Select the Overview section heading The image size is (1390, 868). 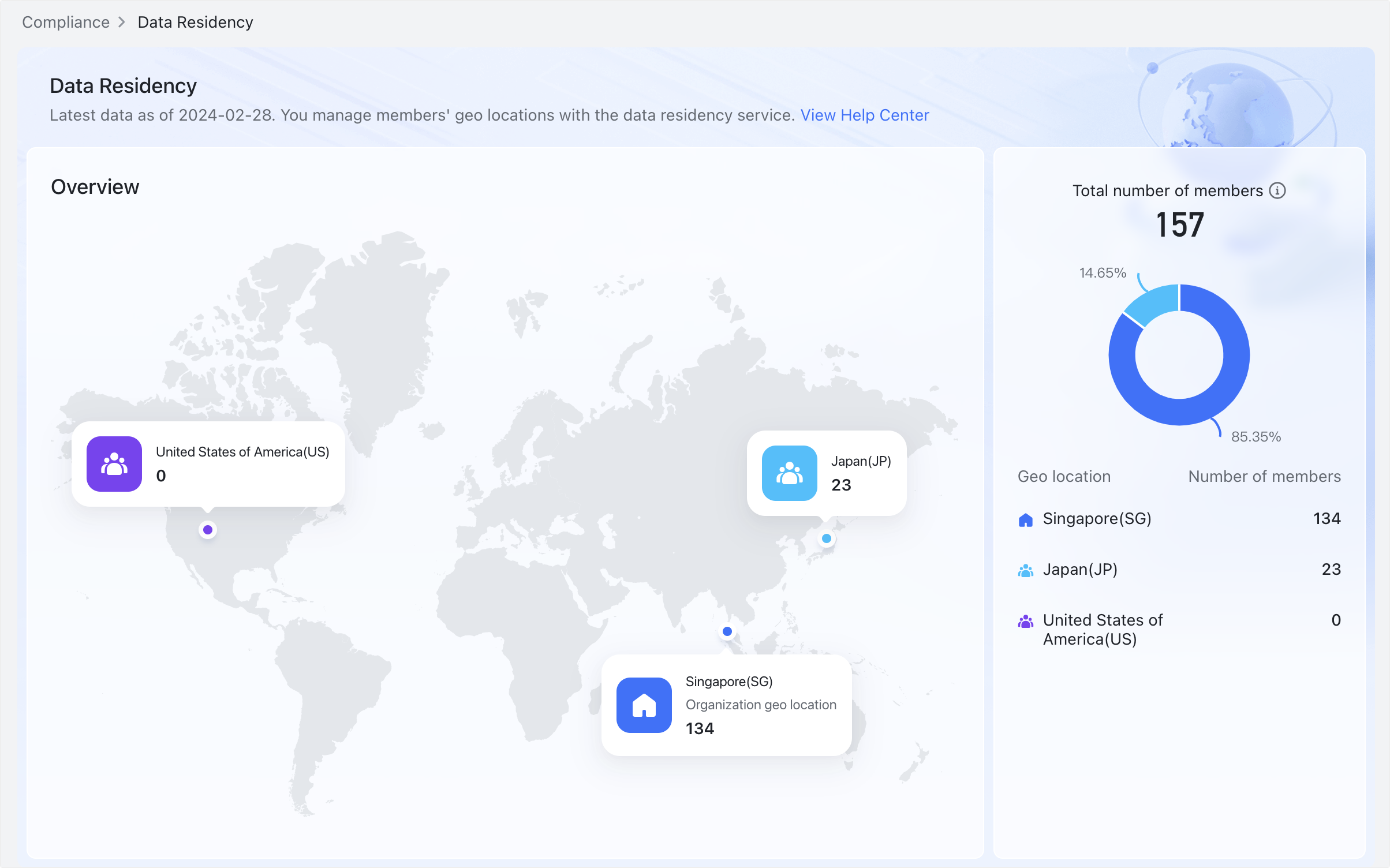(95, 186)
